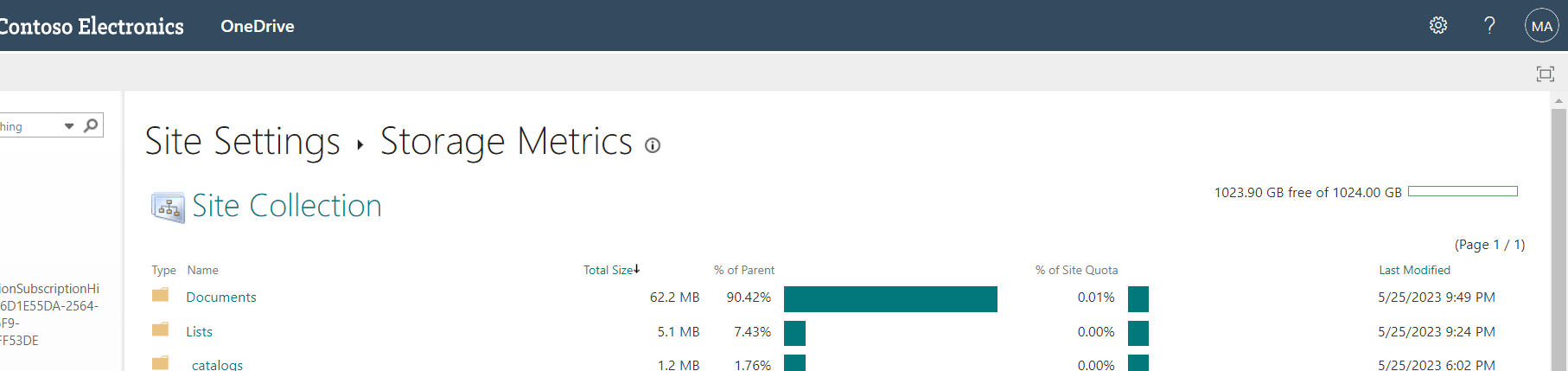The image size is (1568, 371).
Task: Click the Documents folder icon
Action: 160,295
